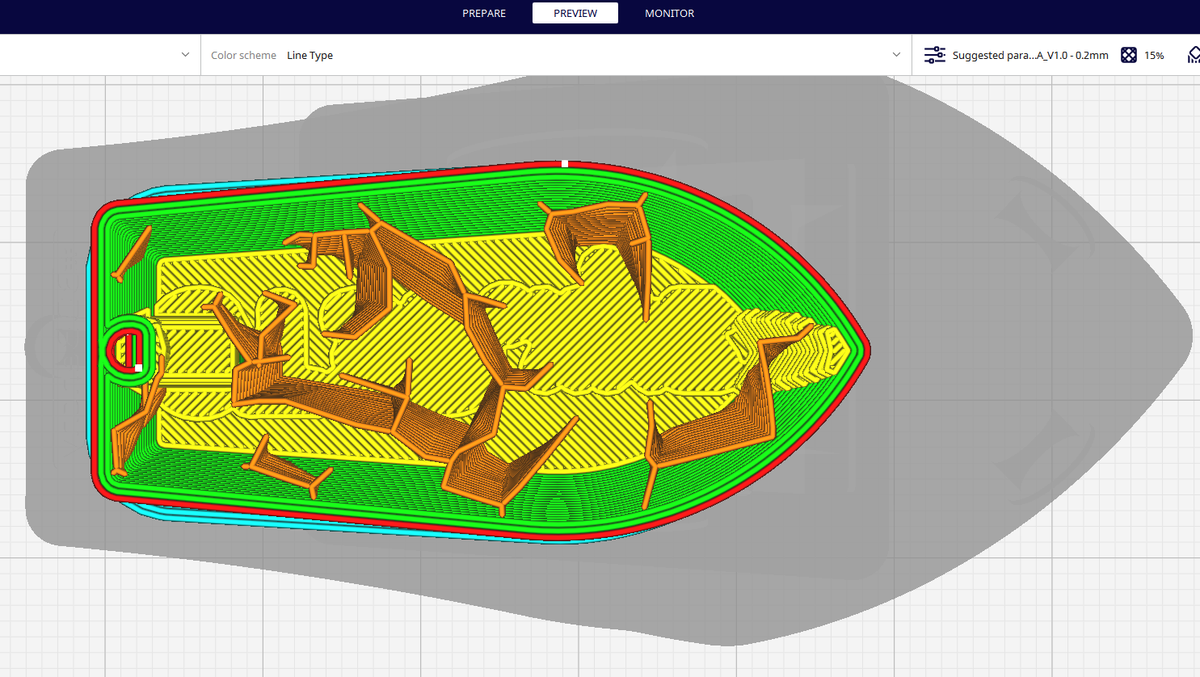Expand the chevron to the right of Line Type
The image size is (1200, 677).
pos(898,55)
